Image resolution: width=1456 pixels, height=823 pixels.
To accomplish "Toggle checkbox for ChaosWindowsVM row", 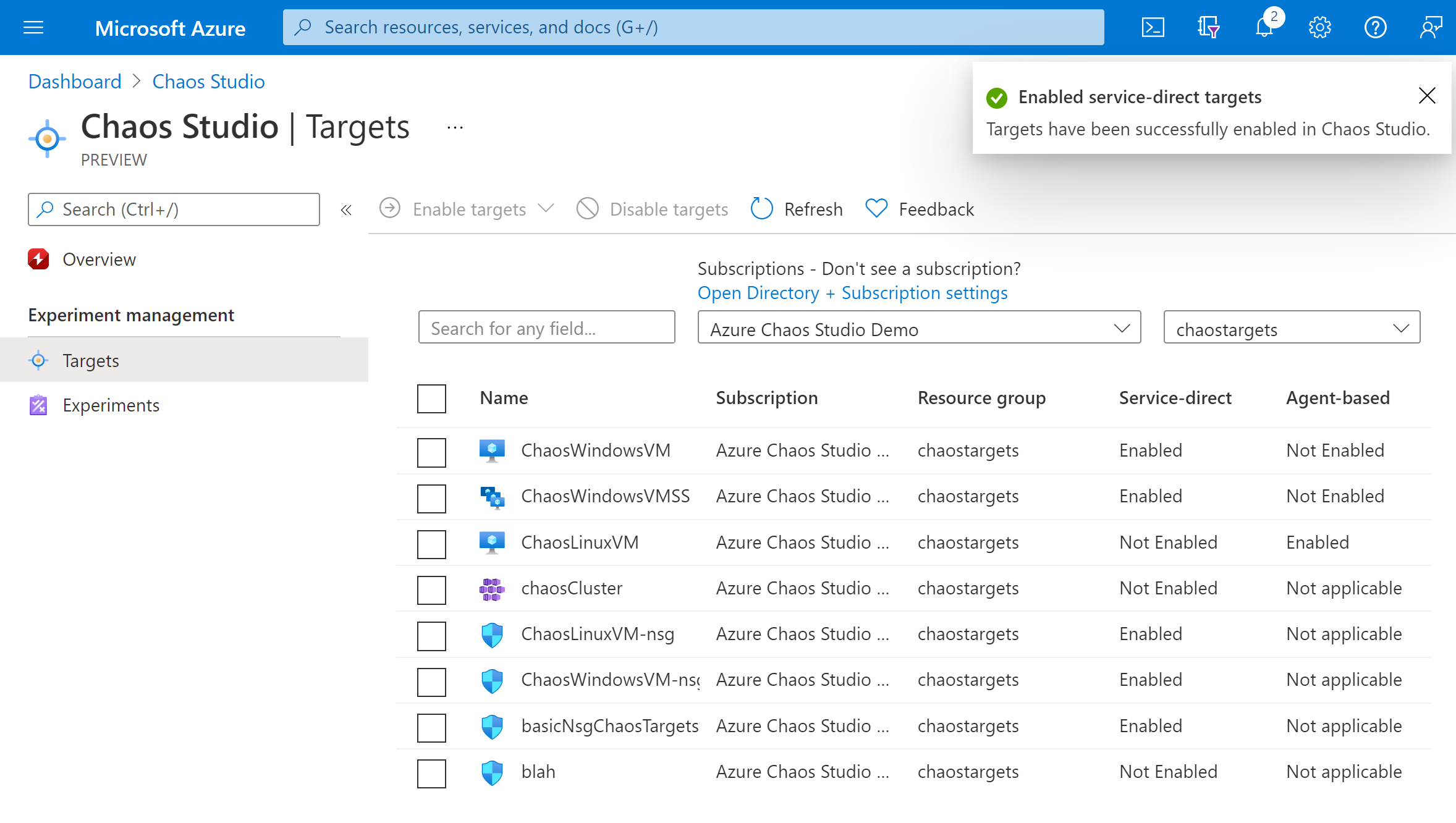I will [432, 452].
